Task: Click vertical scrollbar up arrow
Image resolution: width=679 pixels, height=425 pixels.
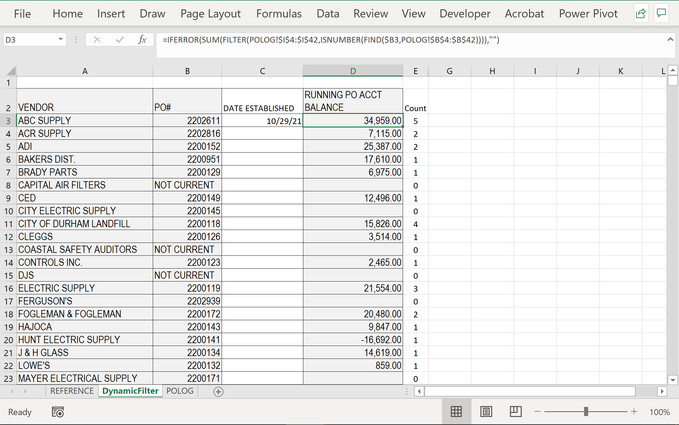Action: tap(673, 70)
